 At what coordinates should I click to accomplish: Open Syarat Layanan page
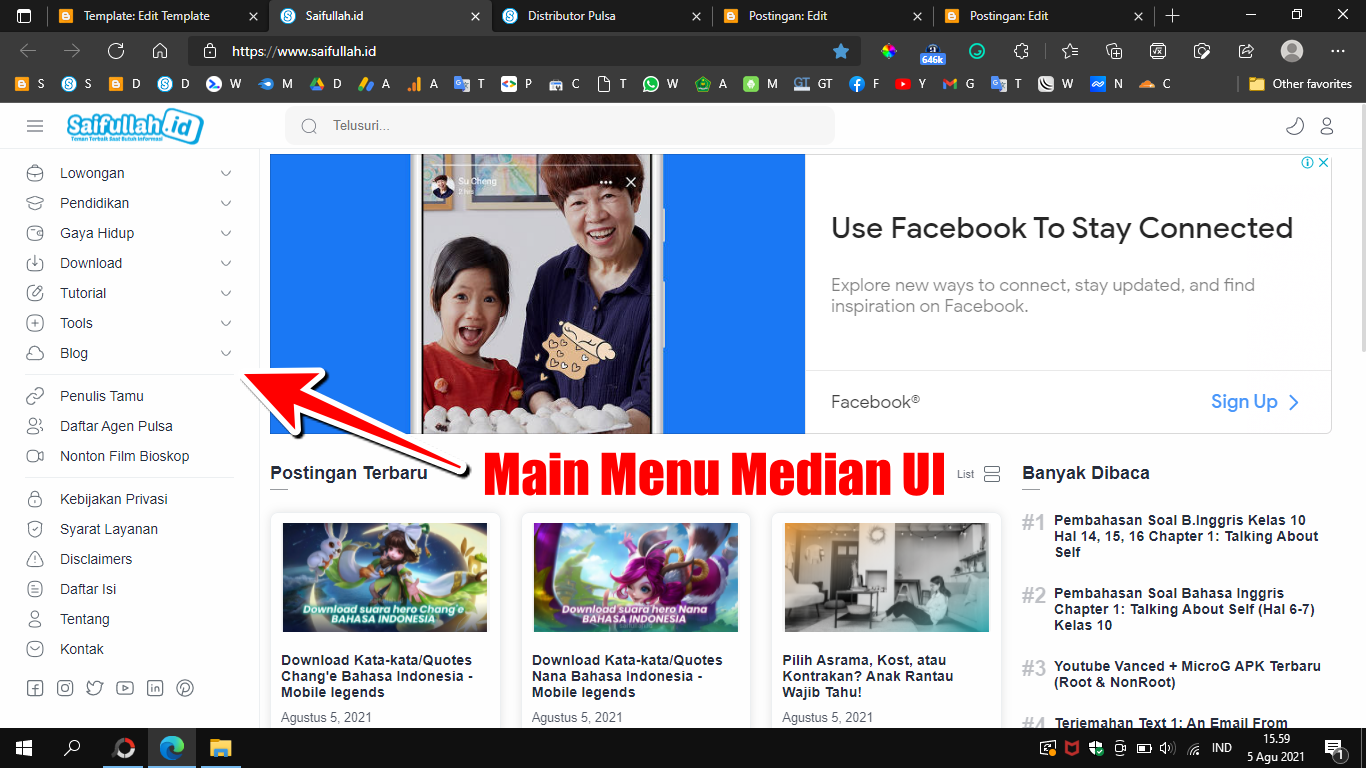click(x=109, y=529)
